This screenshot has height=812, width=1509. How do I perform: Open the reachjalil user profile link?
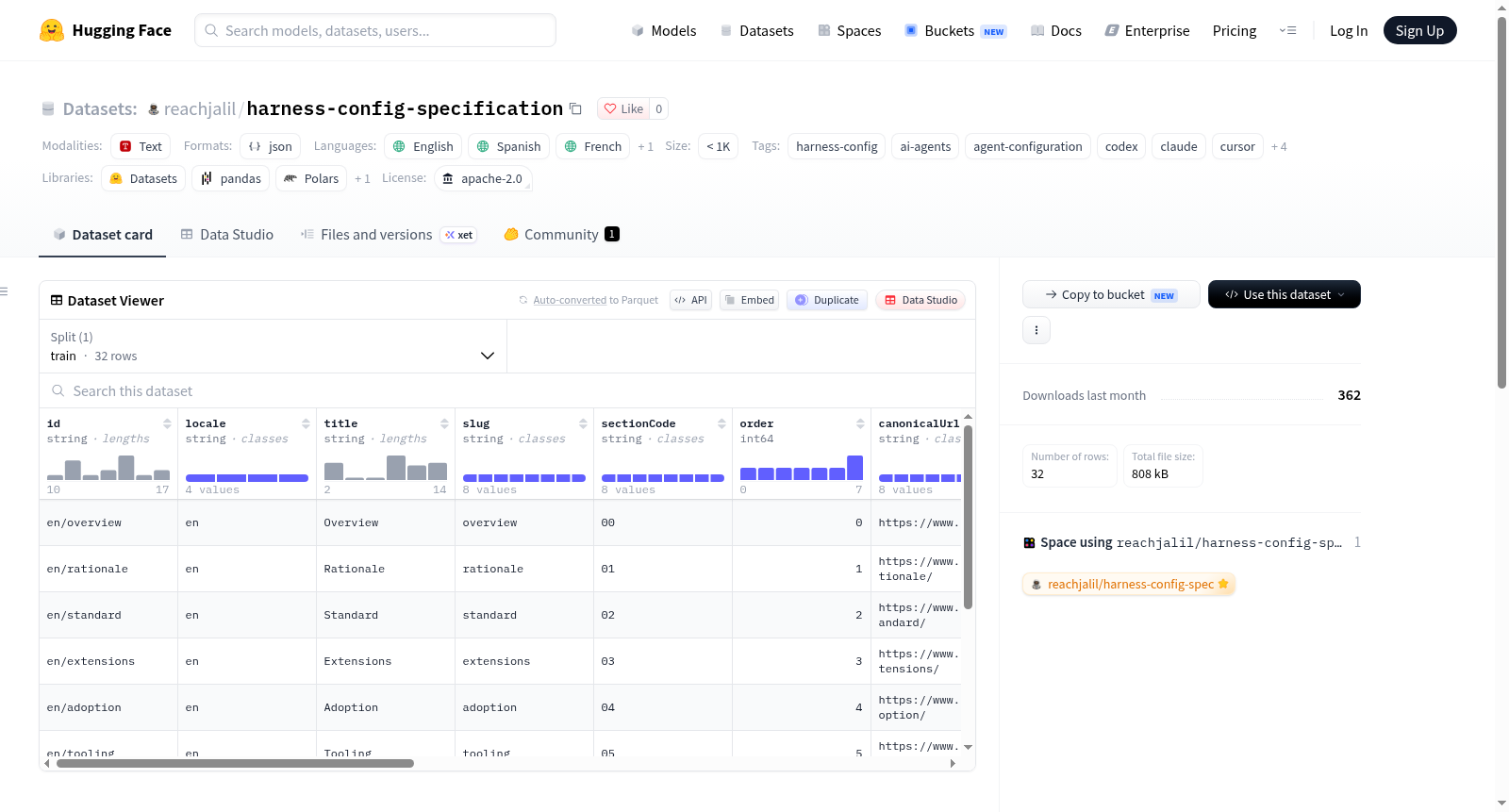click(x=200, y=109)
